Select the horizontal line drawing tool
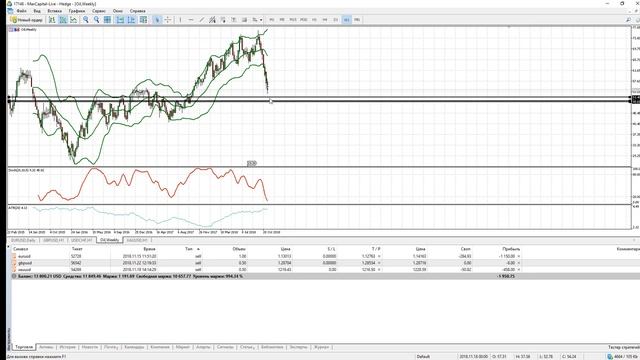This screenshot has height=360, width=640. point(191,20)
